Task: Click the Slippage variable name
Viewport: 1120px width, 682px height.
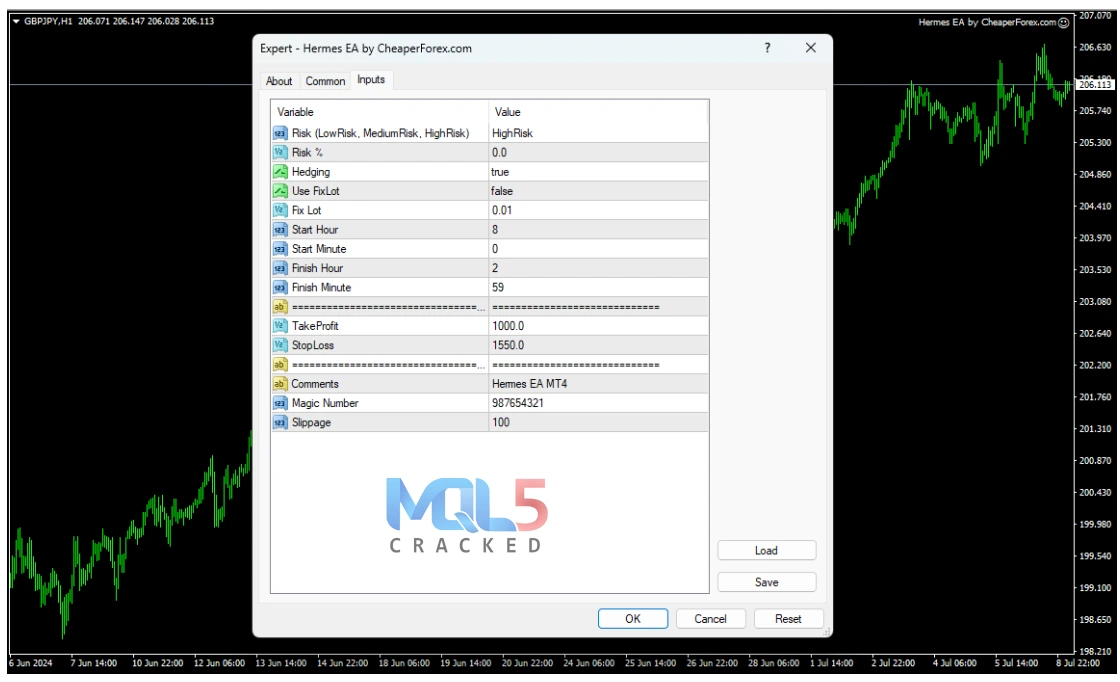Action: [x=311, y=423]
